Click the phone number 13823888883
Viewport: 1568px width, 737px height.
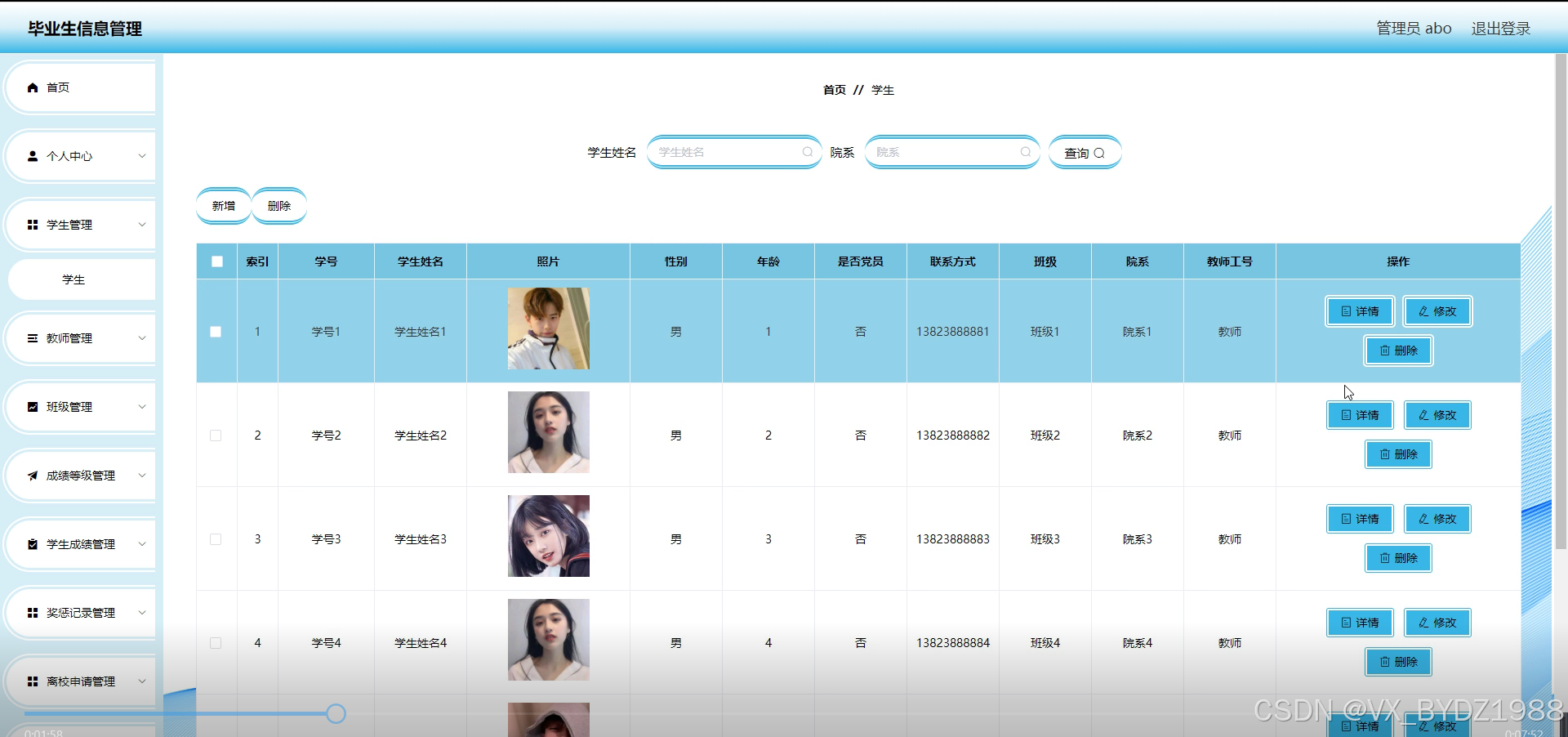(953, 539)
